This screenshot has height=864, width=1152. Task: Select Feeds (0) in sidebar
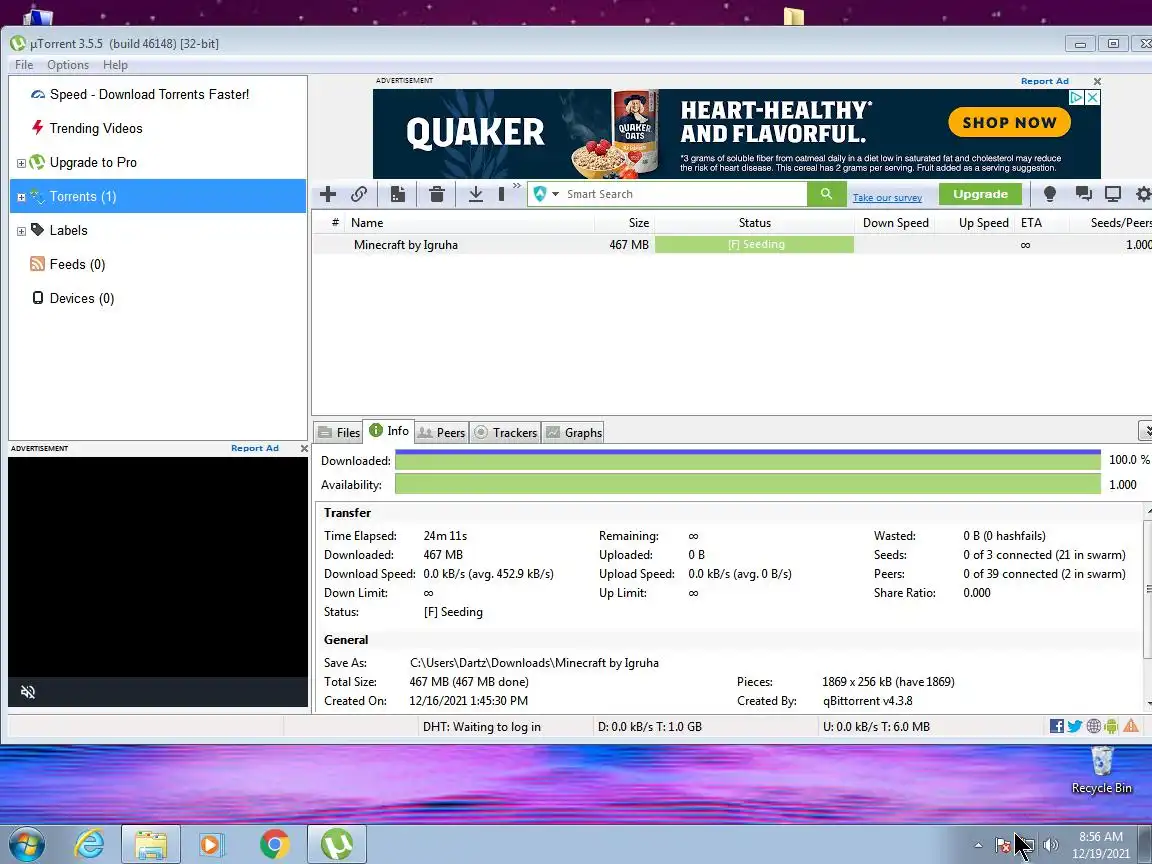(x=68, y=264)
